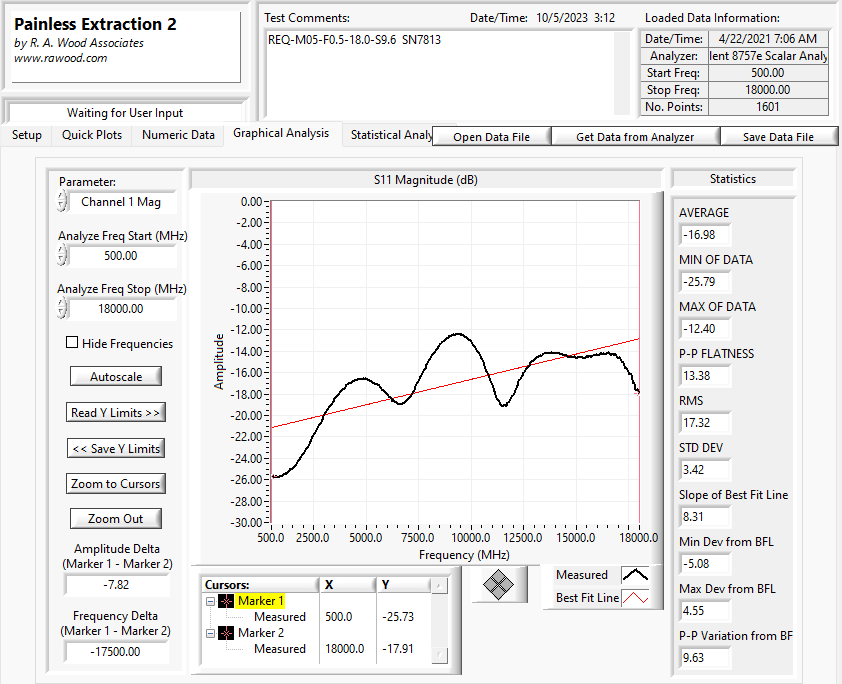Click the cursor mover diamond icon
This screenshot has width=842, height=684.
(x=498, y=584)
